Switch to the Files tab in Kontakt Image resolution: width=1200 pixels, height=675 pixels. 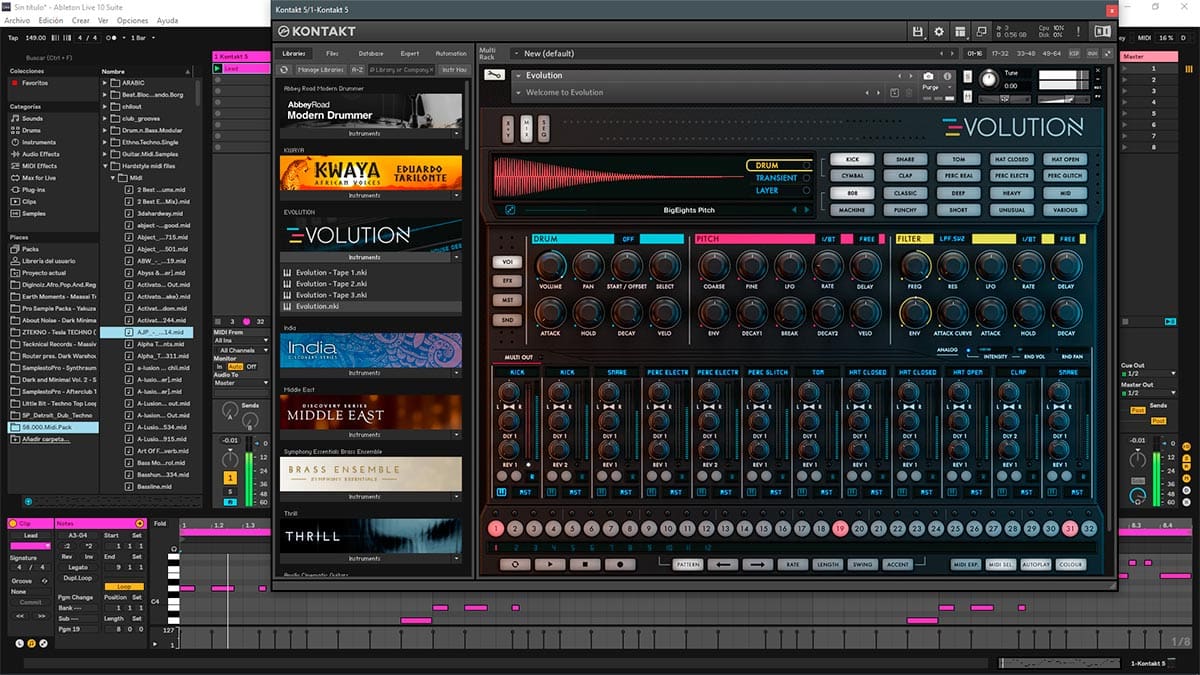332,53
